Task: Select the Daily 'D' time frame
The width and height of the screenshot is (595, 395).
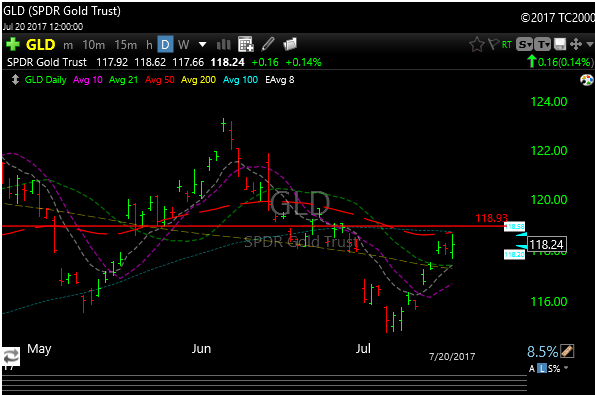Action: (x=165, y=44)
